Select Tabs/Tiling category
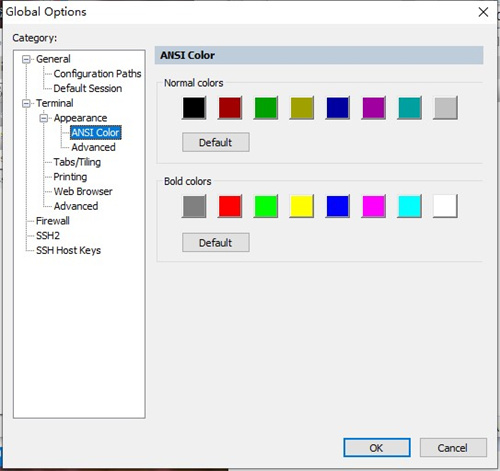500x471 pixels. tap(77, 162)
